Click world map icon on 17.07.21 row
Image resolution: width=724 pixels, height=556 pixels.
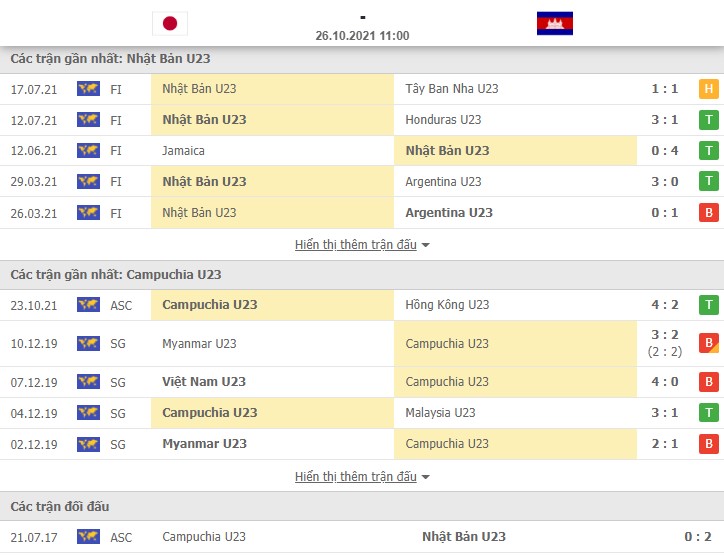click(x=88, y=89)
